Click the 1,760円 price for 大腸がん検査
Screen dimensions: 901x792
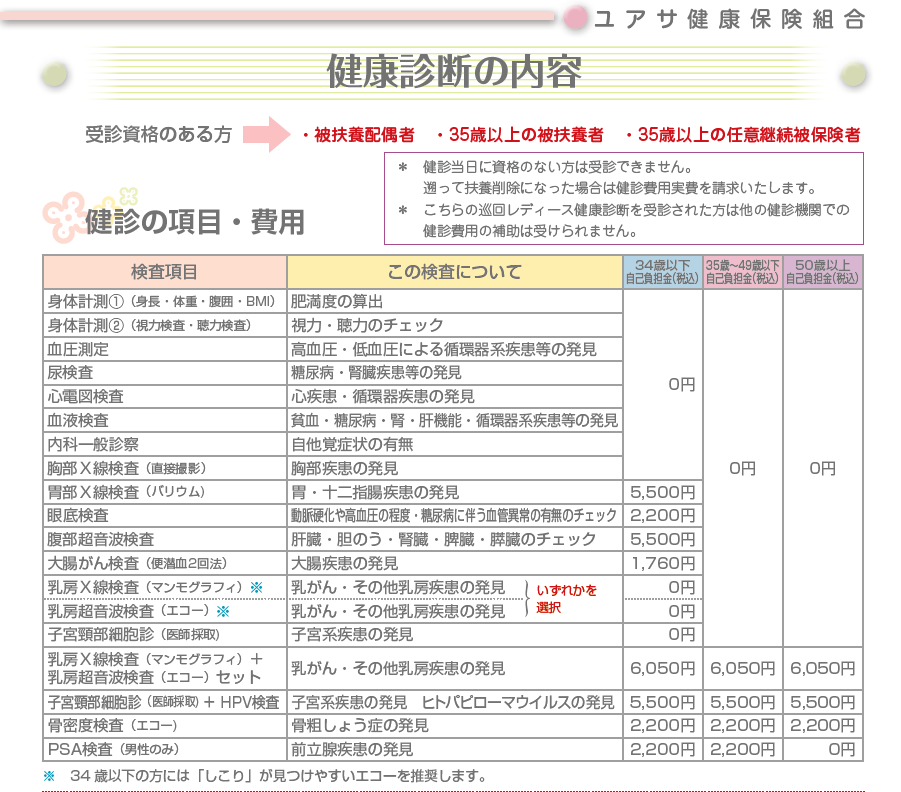(x=662, y=563)
